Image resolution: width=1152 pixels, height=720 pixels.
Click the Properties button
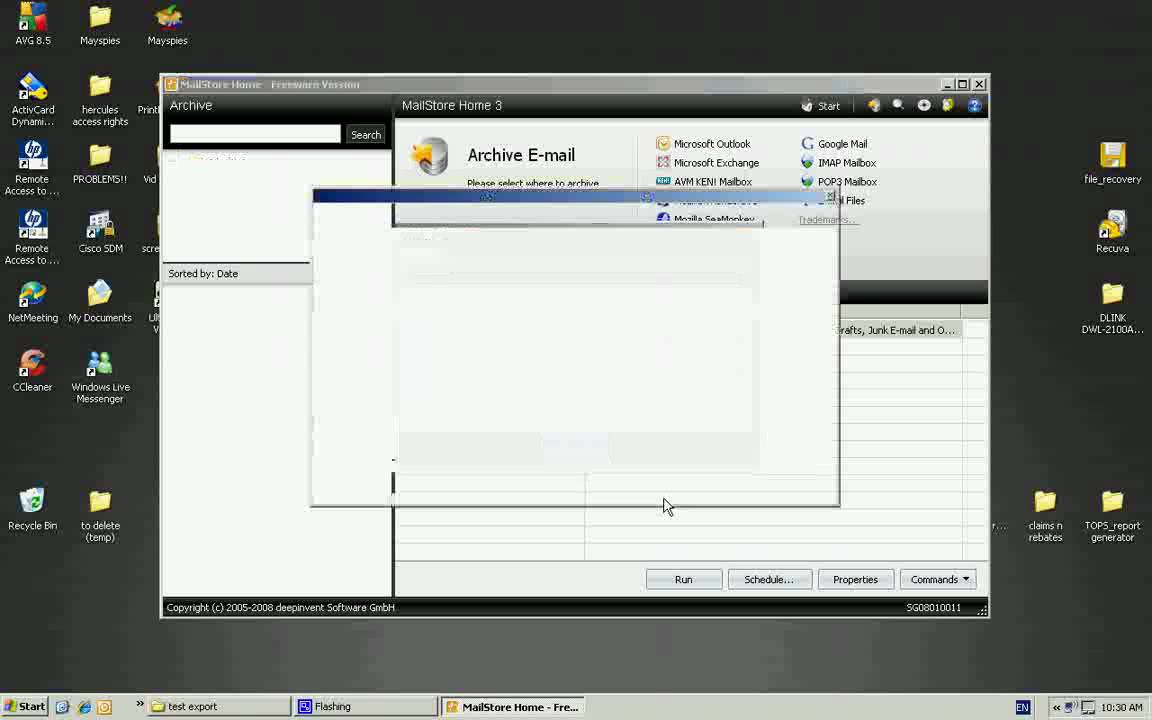tap(855, 580)
